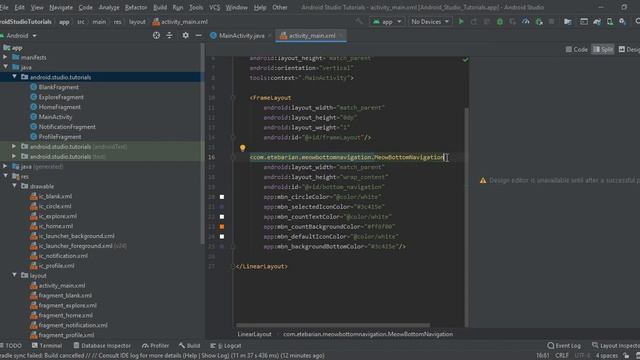Screen dimensions: 640x360
Task: Open the Logcat tool window
Action: [x=226, y=346]
